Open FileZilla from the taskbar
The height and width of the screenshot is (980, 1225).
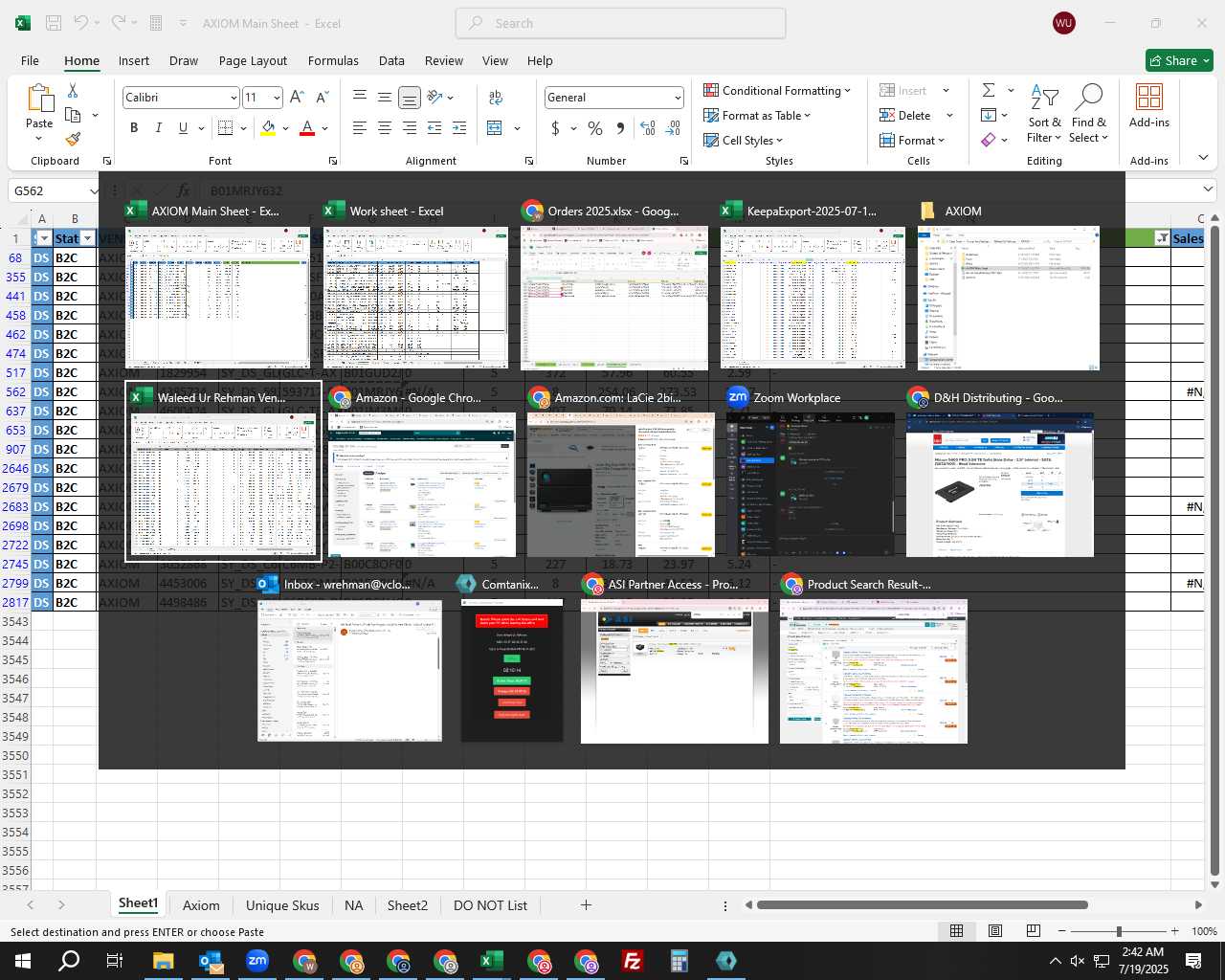[x=632, y=961]
